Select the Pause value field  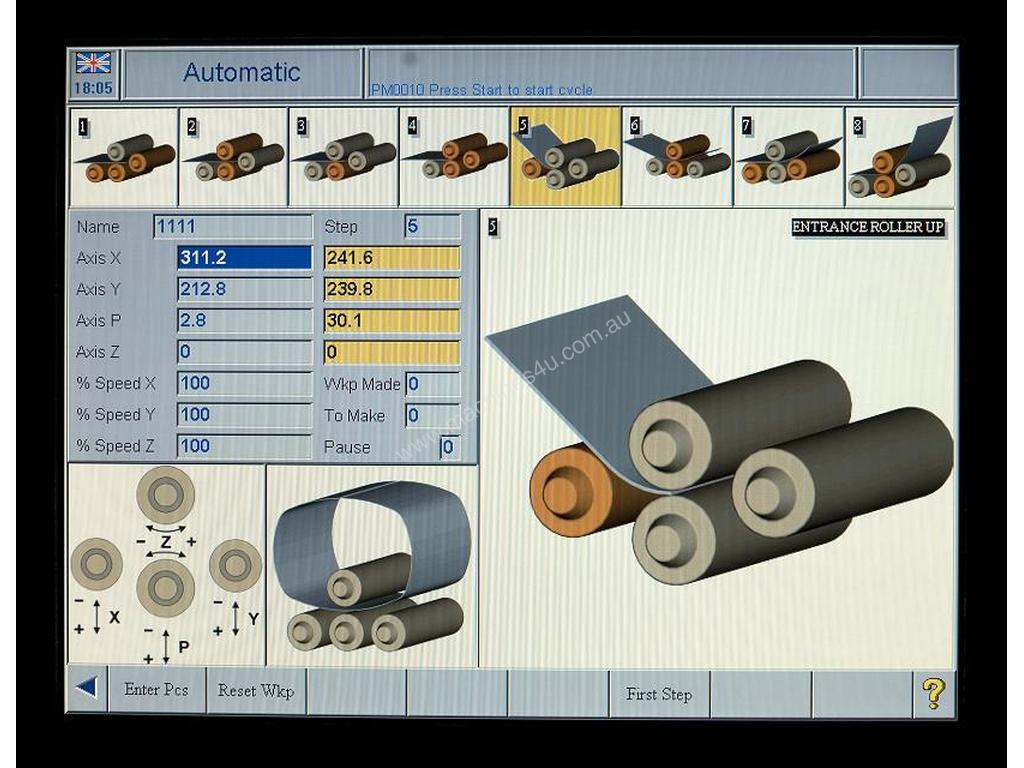[x=450, y=447]
